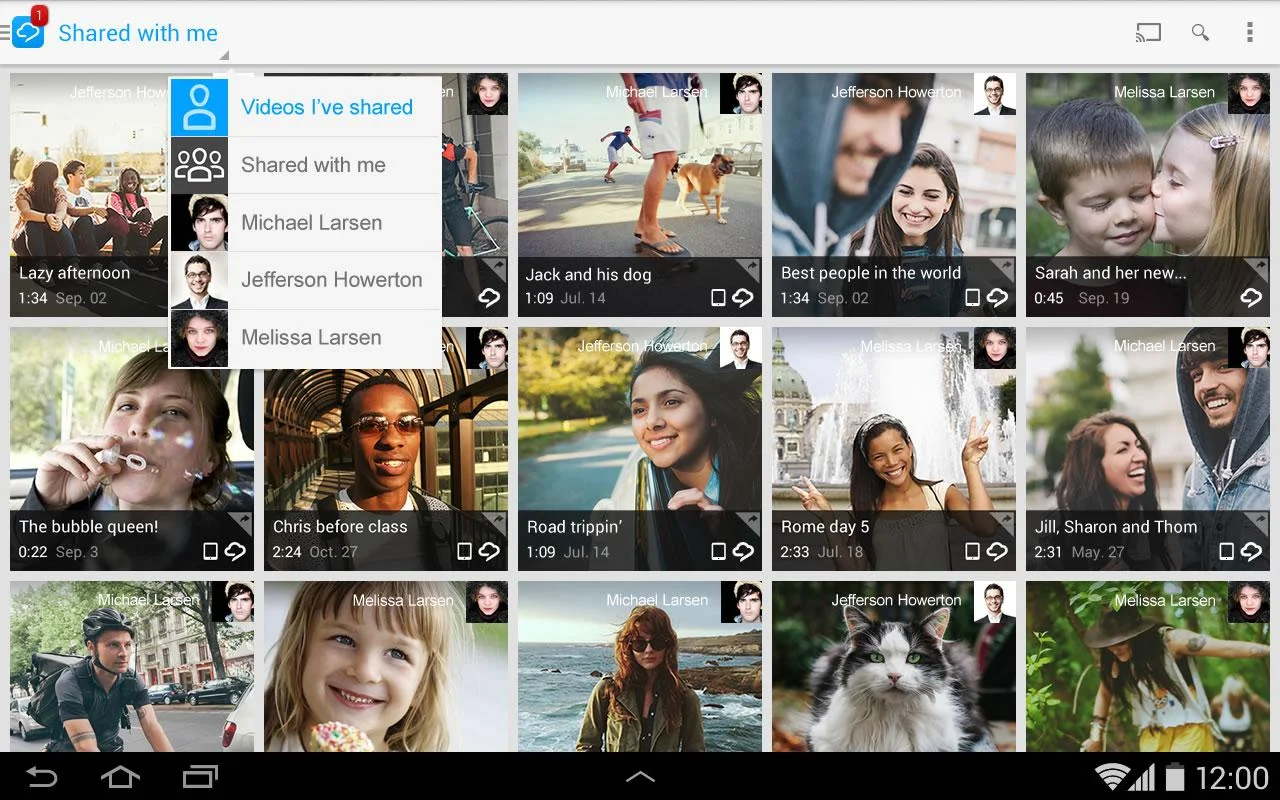Open the three-dot overflow menu

tap(1248, 32)
